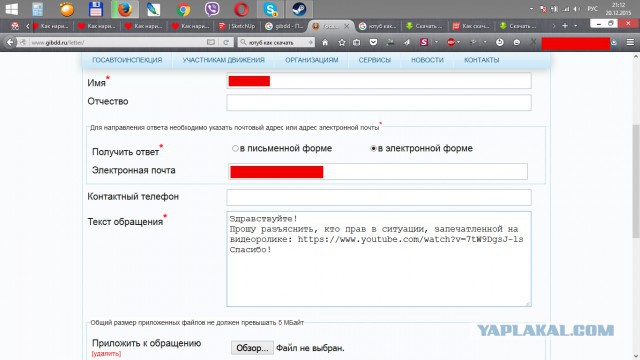The width and height of the screenshot is (640, 360).
Task: Go back to the previous page
Action: tap(10, 42)
